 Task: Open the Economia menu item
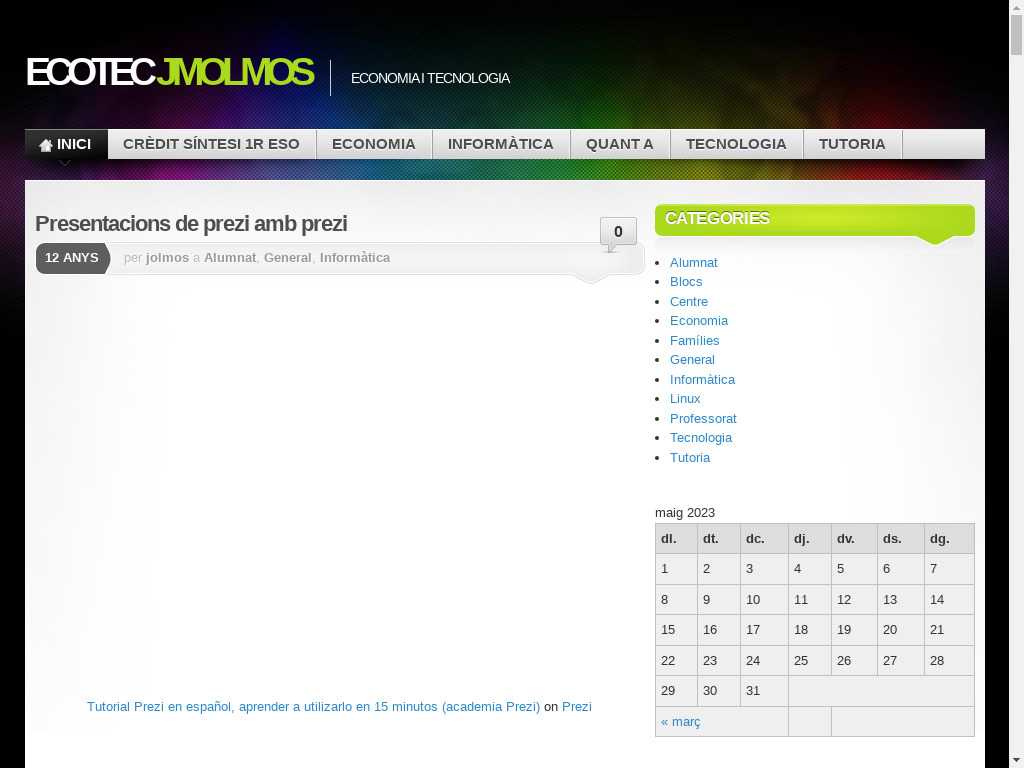(373, 144)
